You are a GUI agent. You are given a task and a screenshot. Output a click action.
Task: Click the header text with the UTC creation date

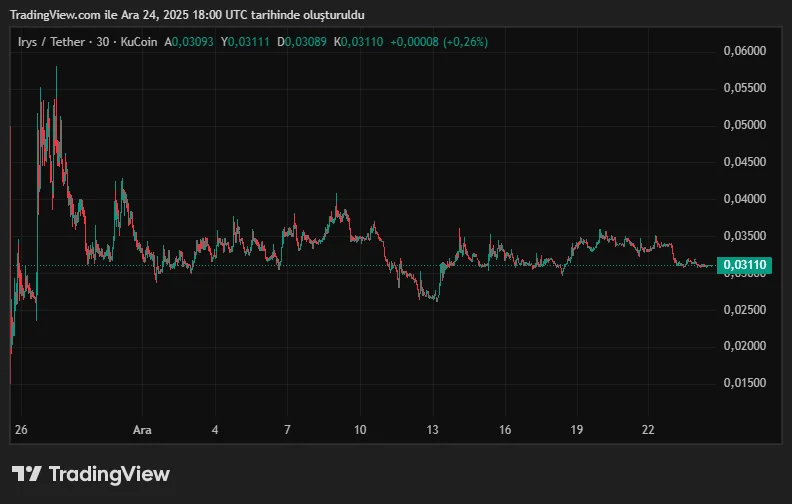pyautogui.click(x=187, y=15)
